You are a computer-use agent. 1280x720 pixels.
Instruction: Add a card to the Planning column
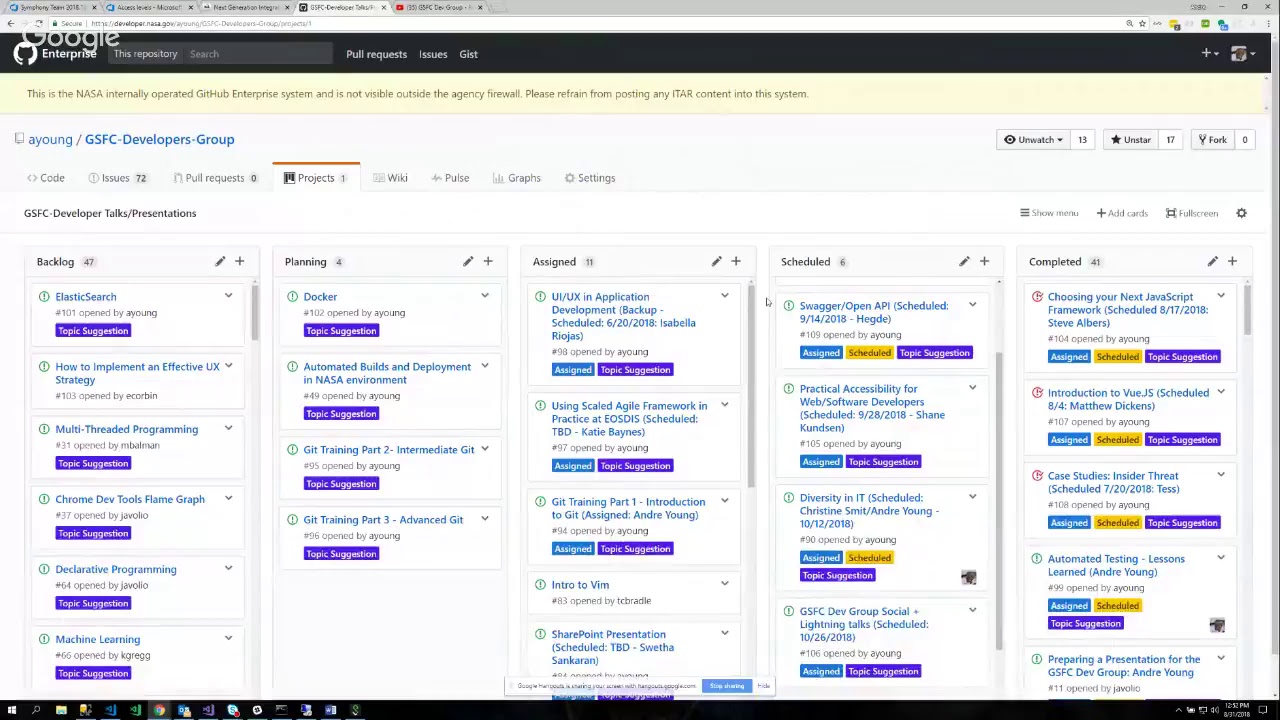488,262
